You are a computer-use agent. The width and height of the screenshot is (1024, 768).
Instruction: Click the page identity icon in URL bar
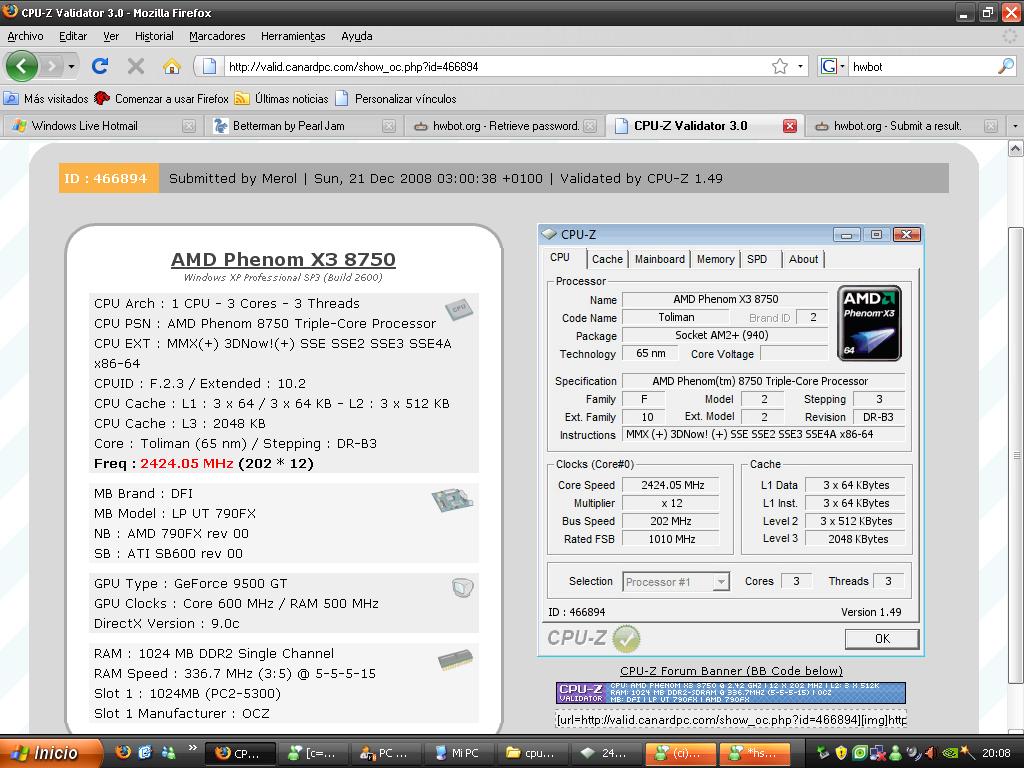209,66
